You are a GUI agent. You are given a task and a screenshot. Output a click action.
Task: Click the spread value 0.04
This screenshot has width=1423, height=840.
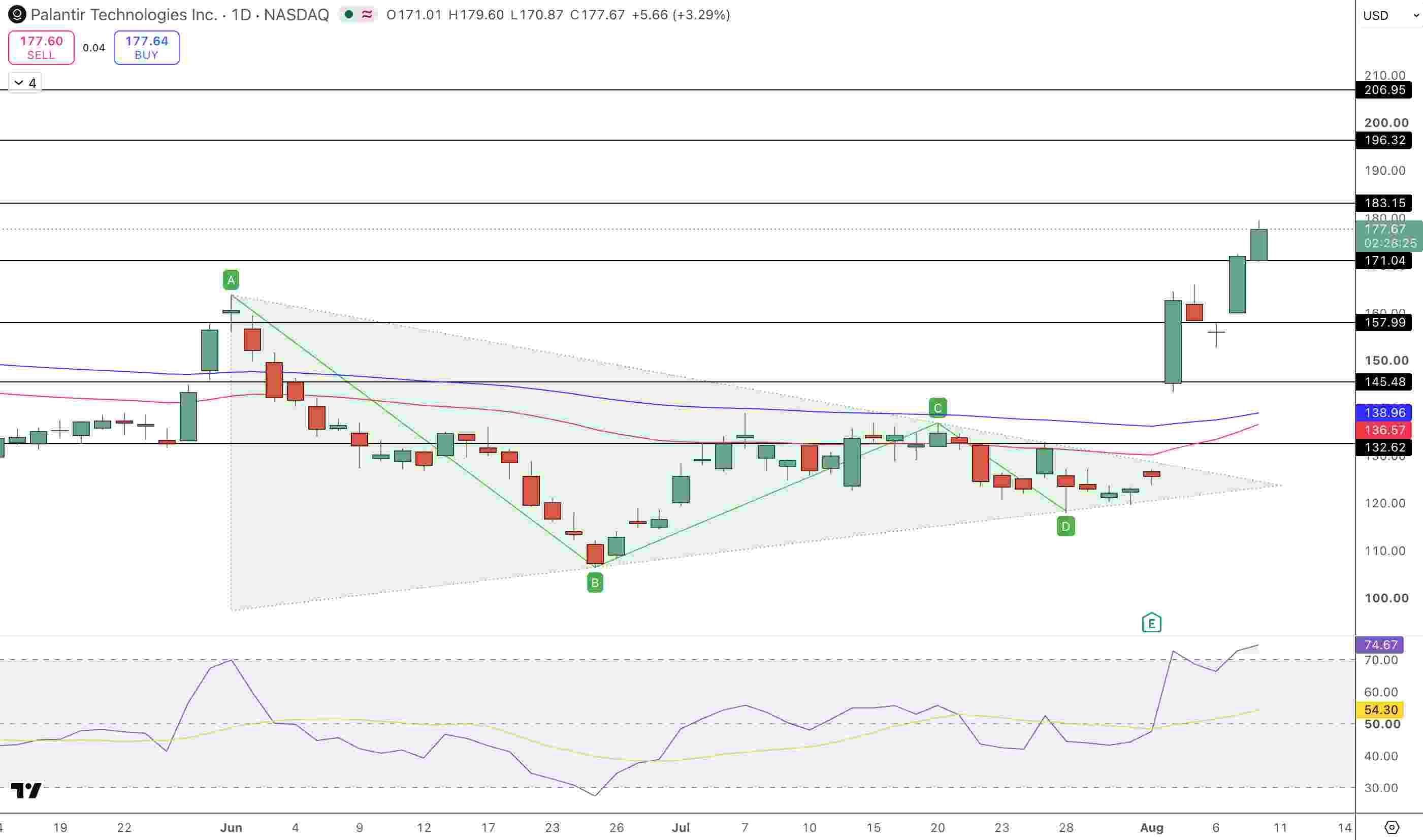[x=94, y=48]
